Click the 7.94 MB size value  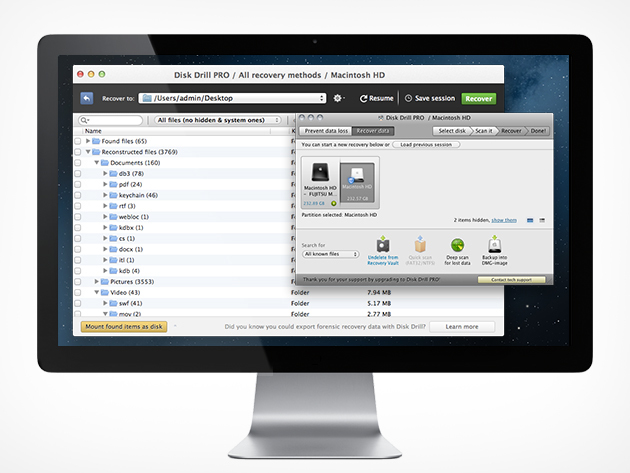pyautogui.click(x=379, y=292)
